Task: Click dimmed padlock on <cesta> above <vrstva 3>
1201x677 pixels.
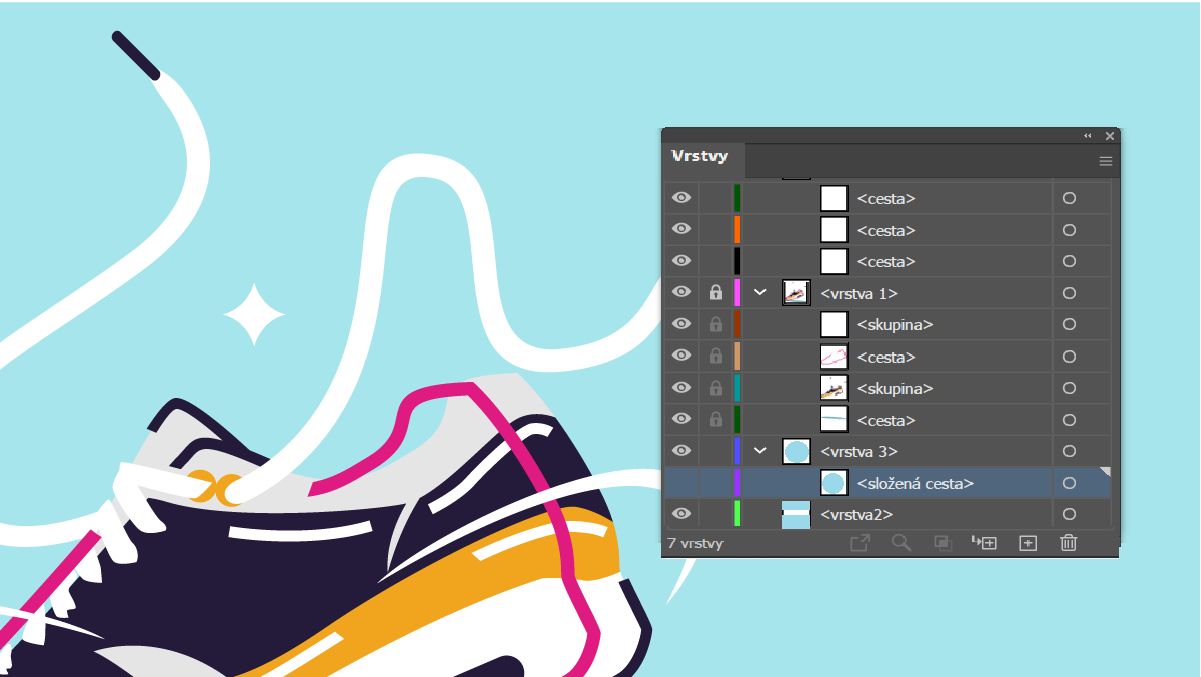Action: point(715,420)
